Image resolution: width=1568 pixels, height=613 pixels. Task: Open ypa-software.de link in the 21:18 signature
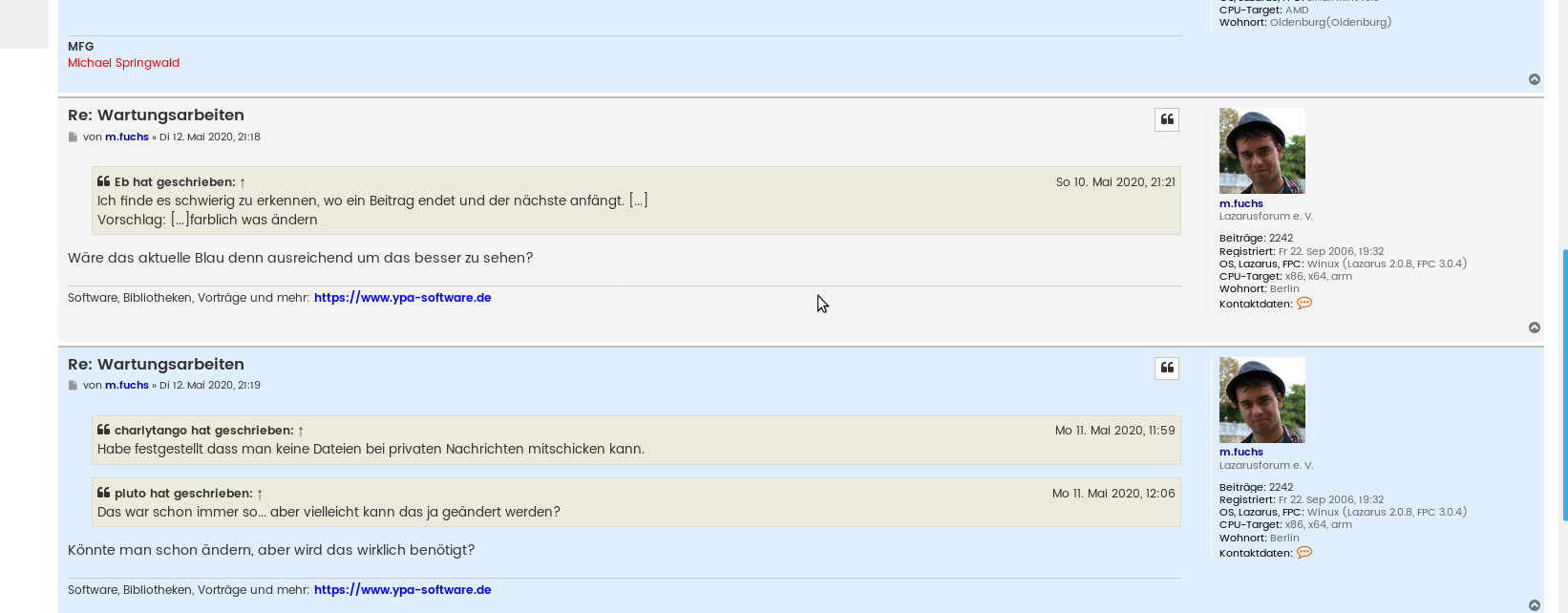[x=402, y=298]
